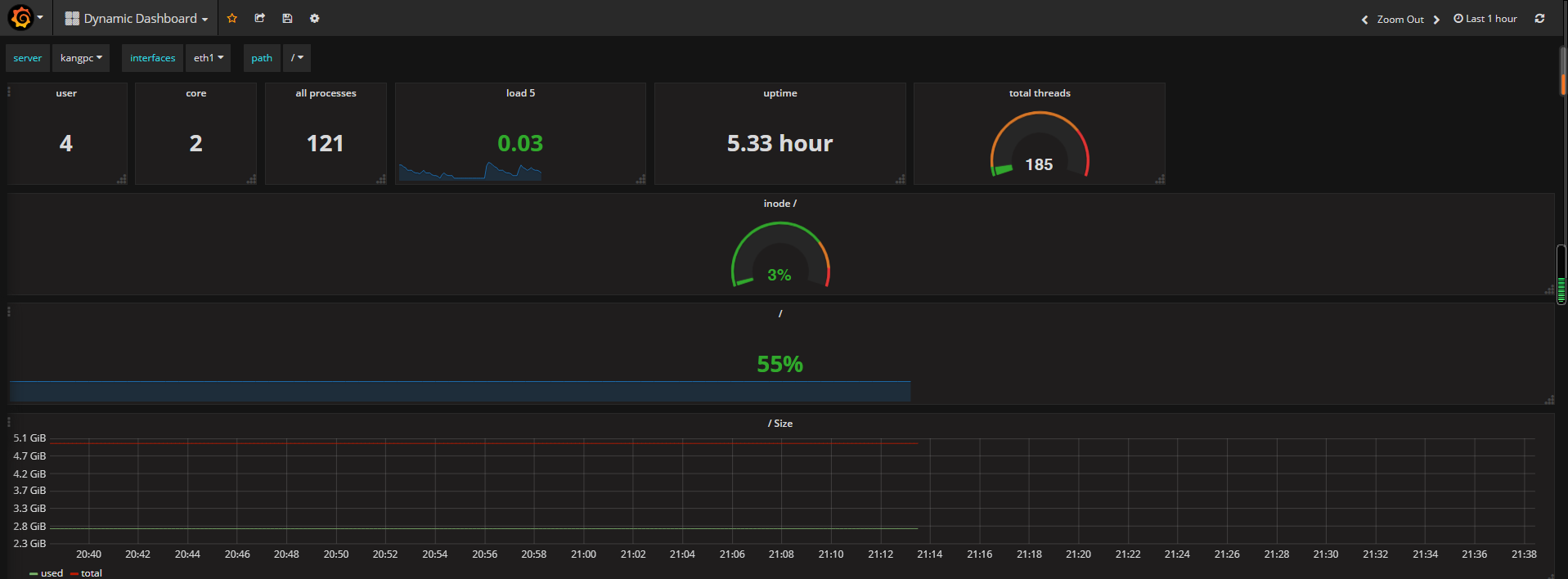1568x579 pixels.
Task: Click the resize handle of total threads panel
Action: [x=1160, y=179]
